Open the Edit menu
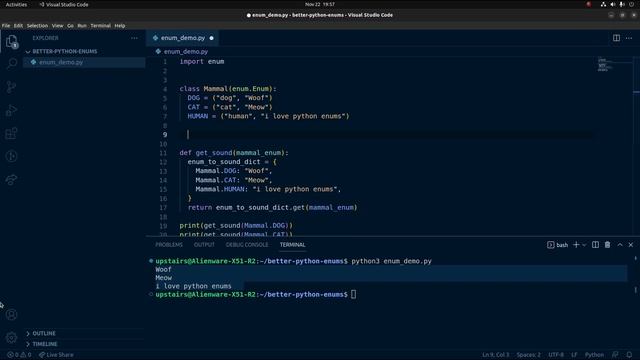This screenshot has height=360, width=640. click(18, 25)
